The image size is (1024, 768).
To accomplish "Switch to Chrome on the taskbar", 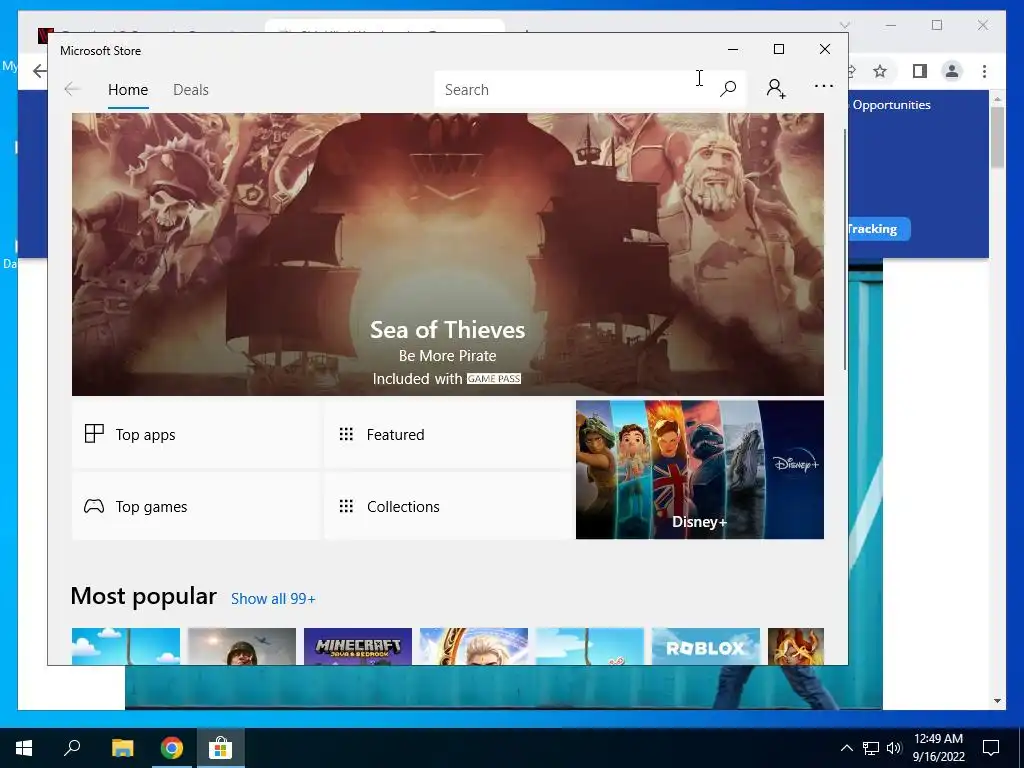I will coord(172,748).
